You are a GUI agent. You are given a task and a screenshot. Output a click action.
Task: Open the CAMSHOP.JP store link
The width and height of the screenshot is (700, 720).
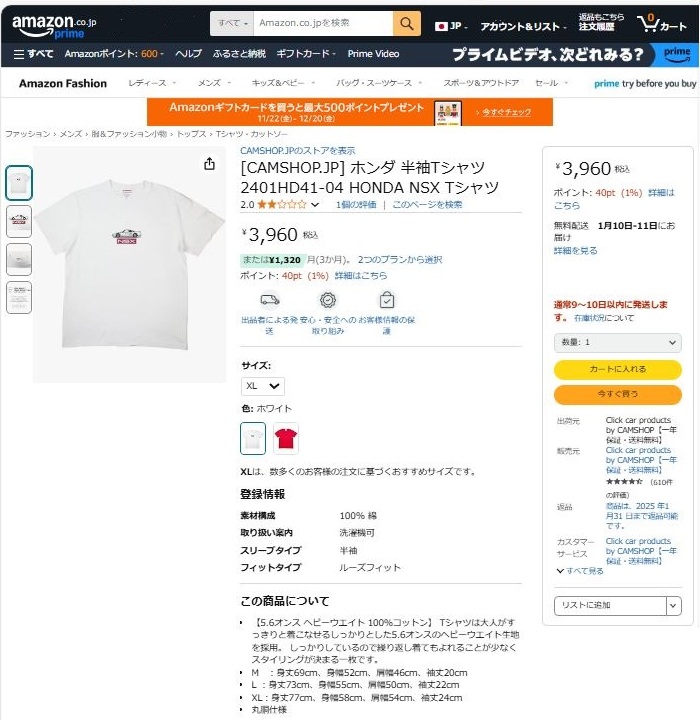click(x=298, y=151)
